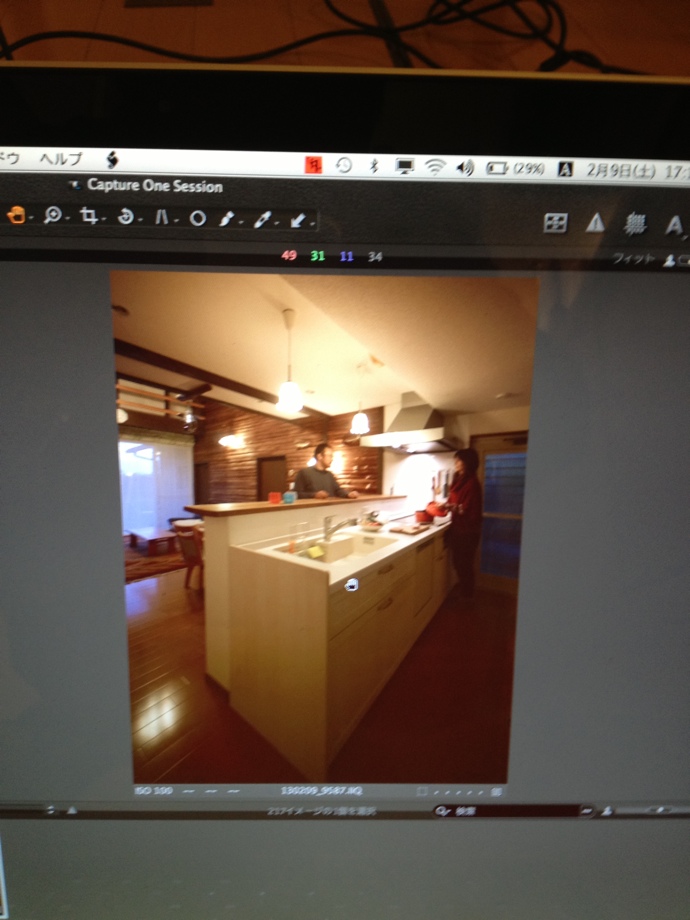Open the eyedropper tool options arrow
The image size is (690, 920).
coord(276,224)
